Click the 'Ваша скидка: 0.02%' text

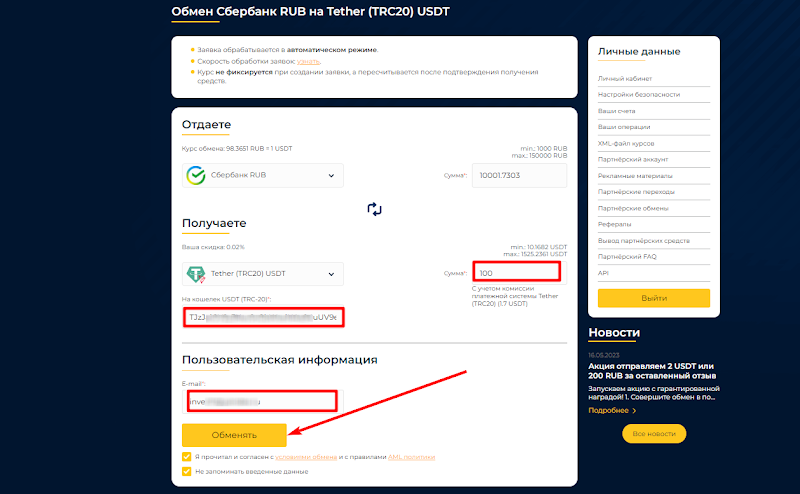[213, 247]
